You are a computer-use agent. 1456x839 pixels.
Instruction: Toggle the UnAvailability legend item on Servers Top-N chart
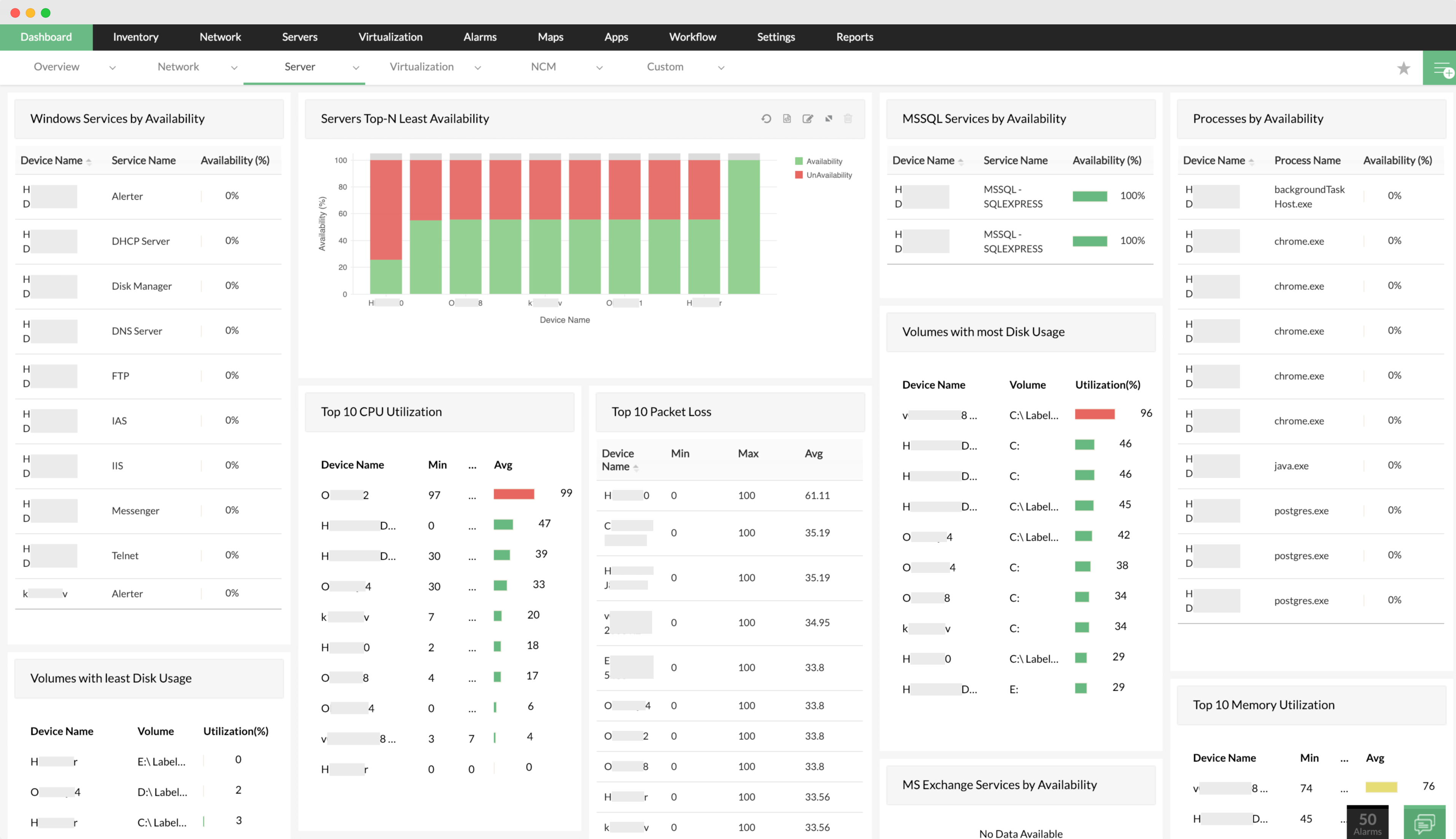[820, 175]
